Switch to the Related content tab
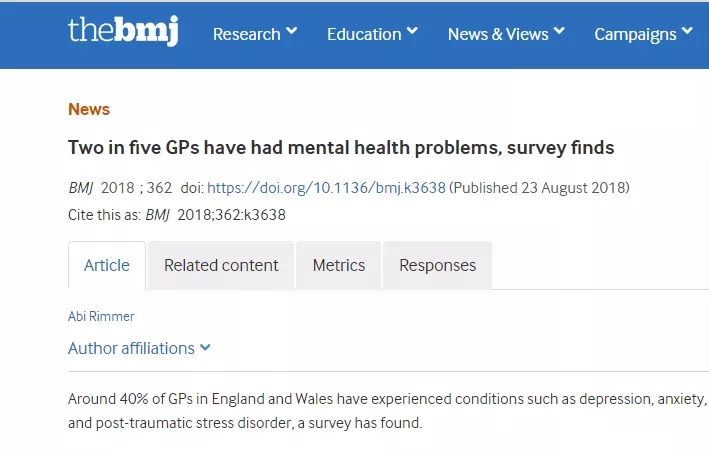The height and width of the screenshot is (449, 709). coord(221,265)
